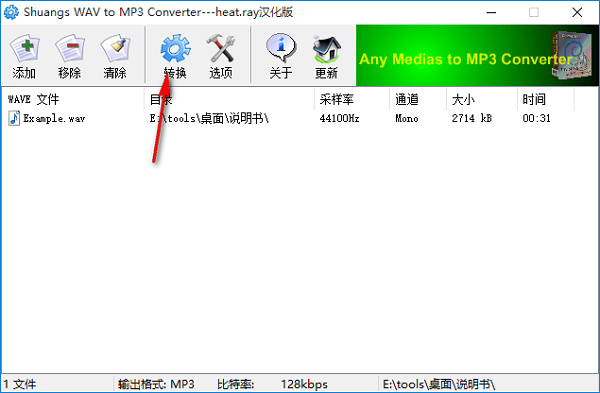Open 选项 (Options) tools icon
The image size is (600, 393).
coord(221,49)
